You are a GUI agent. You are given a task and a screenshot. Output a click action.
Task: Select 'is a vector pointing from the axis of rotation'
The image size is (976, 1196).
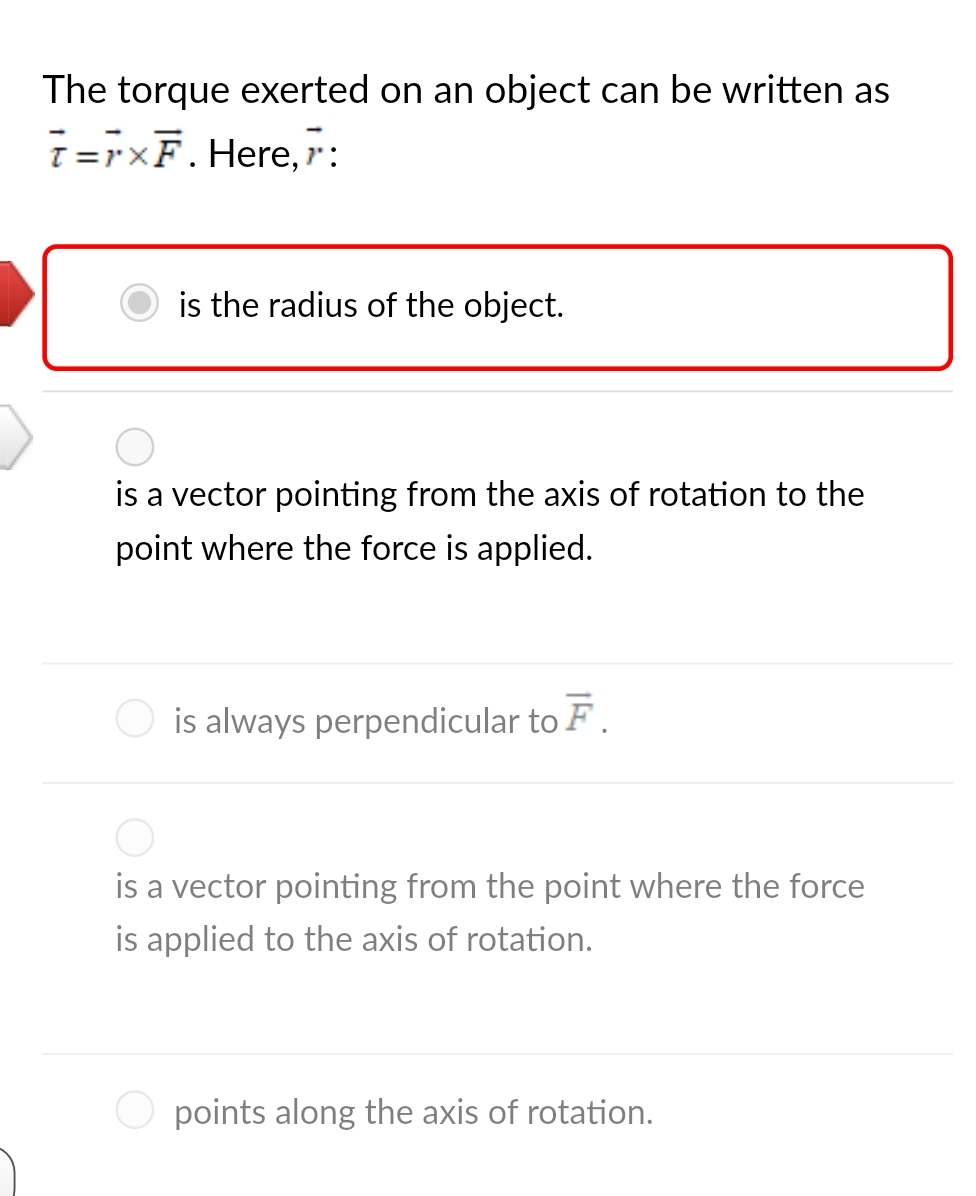[135, 447]
